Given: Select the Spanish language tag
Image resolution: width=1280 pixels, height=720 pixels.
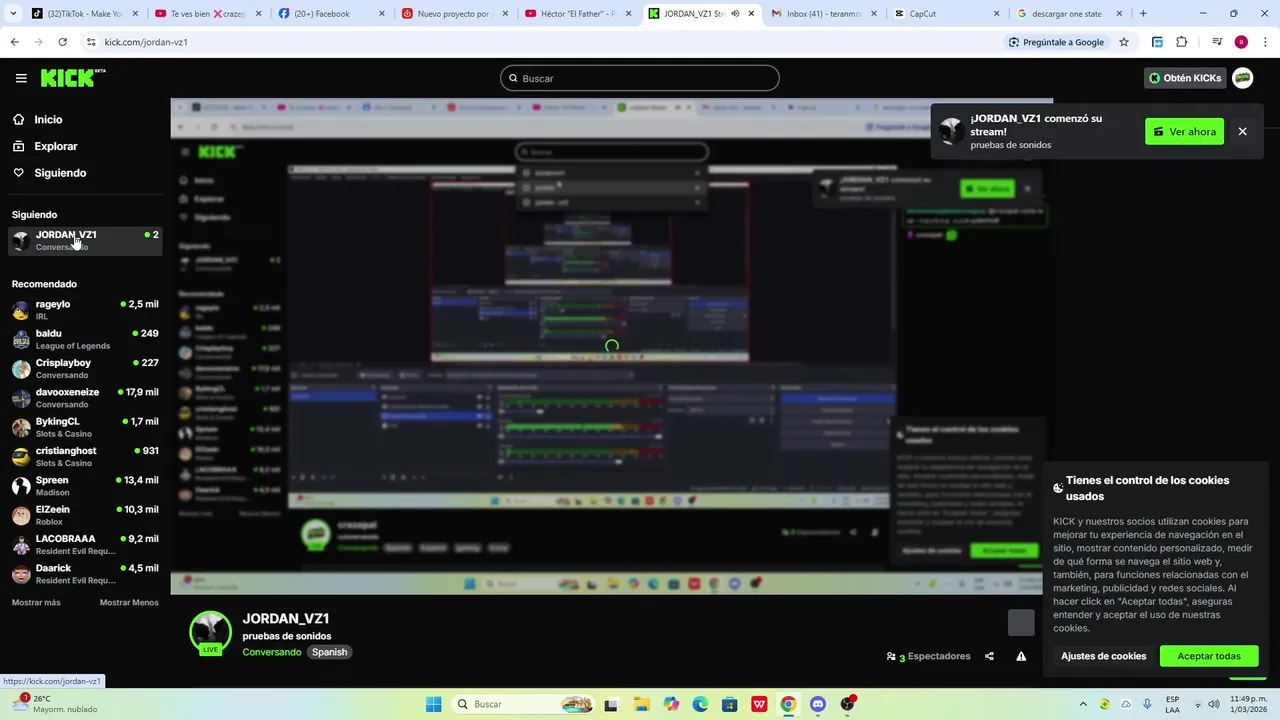Looking at the screenshot, I should click(329, 652).
